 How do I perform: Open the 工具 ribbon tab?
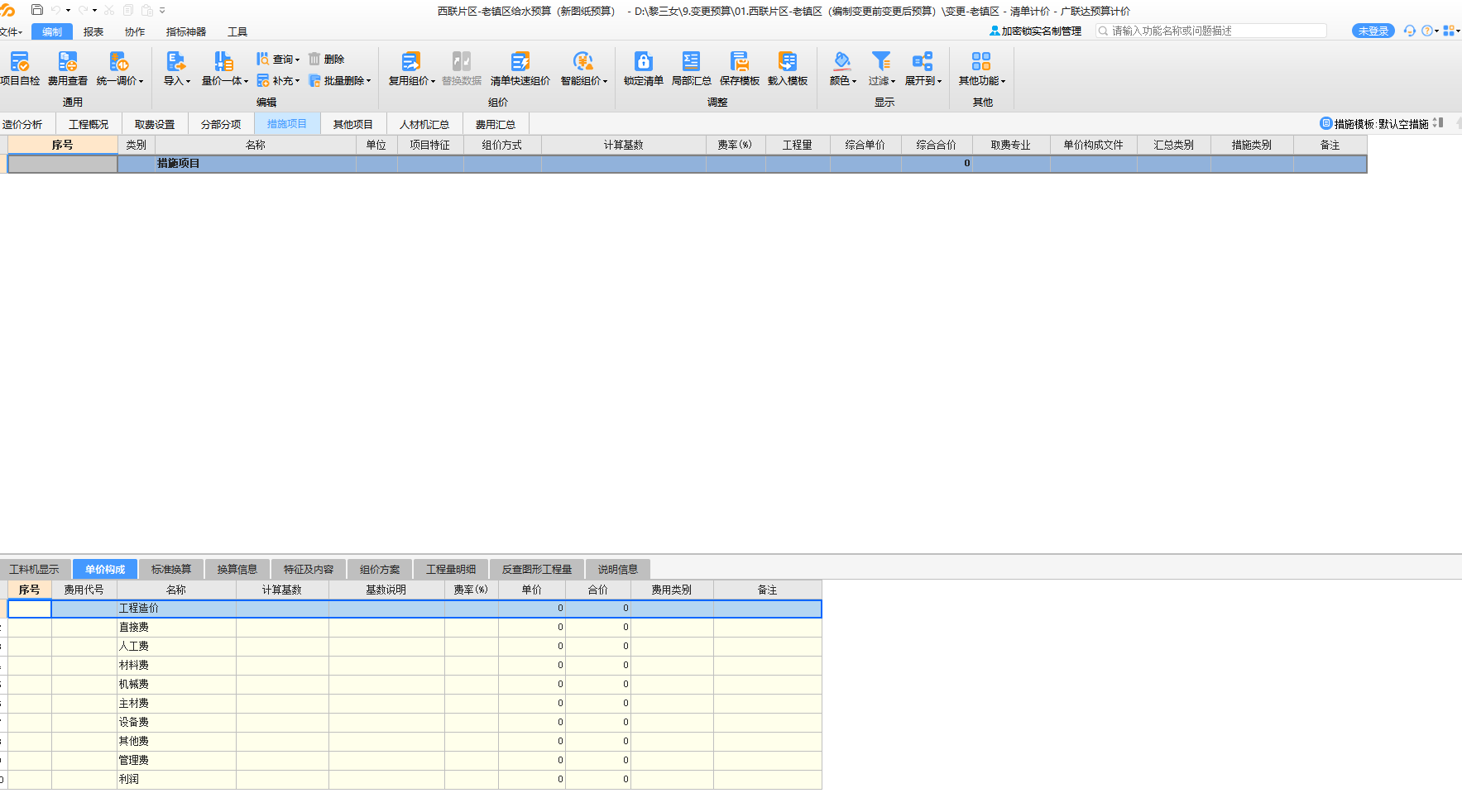(x=237, y=31)
